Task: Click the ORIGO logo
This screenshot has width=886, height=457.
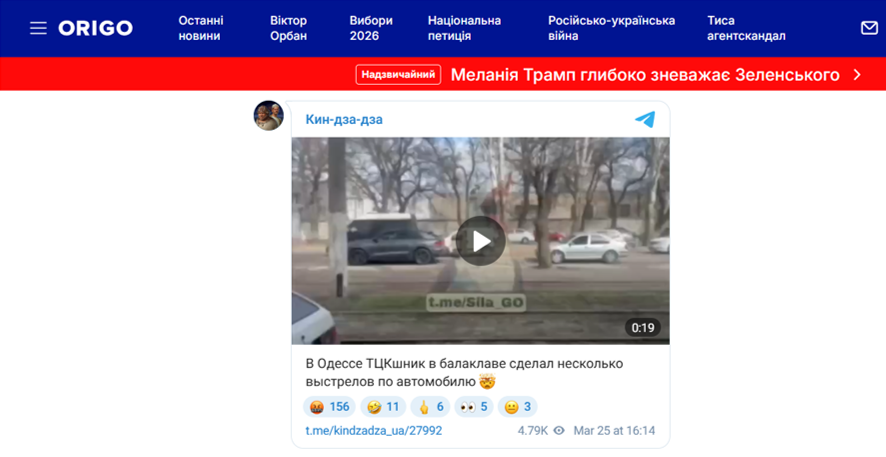Action: tap(95, 28)
